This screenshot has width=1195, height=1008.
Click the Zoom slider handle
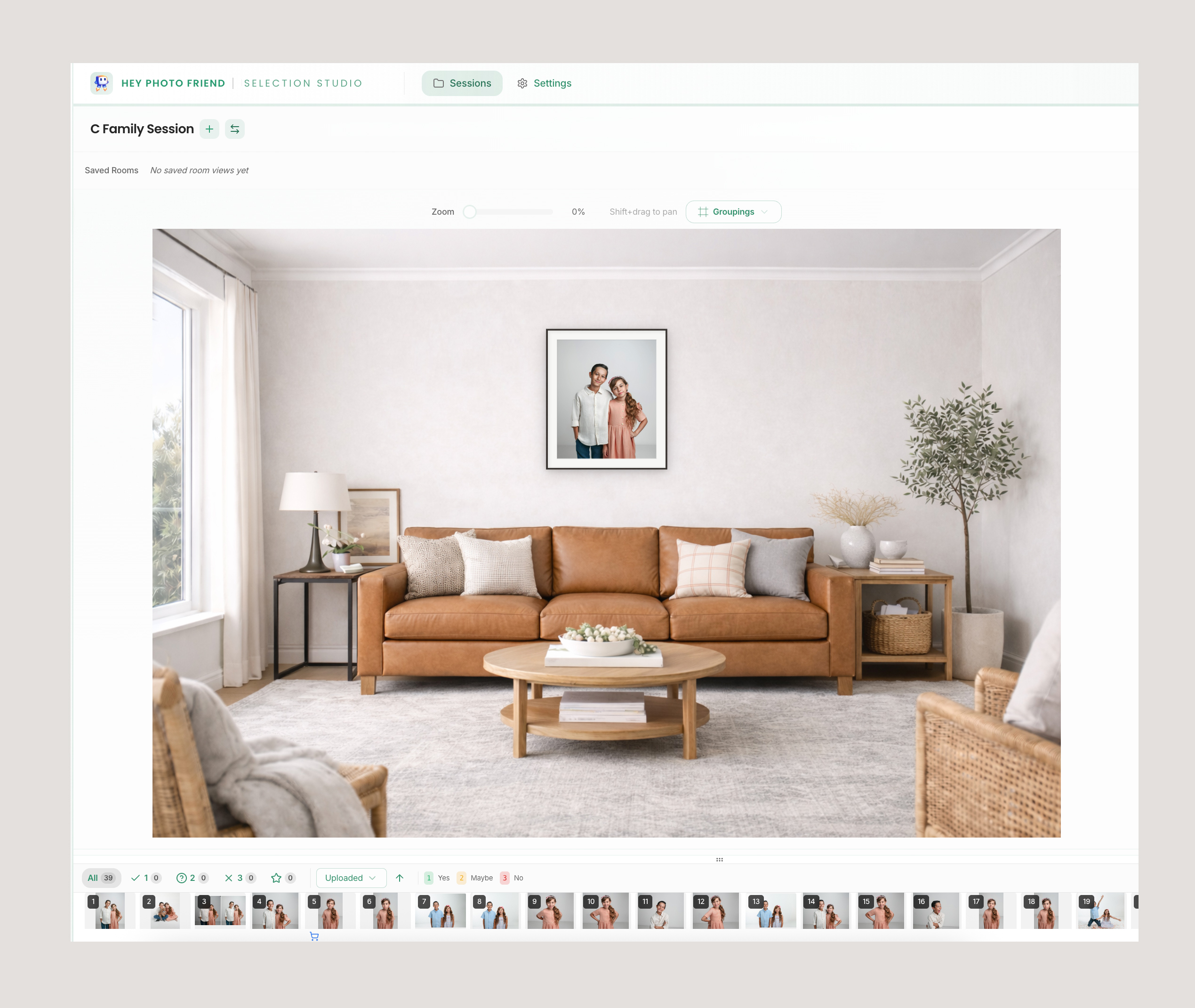pyautogui.click(x=470, y=212)
